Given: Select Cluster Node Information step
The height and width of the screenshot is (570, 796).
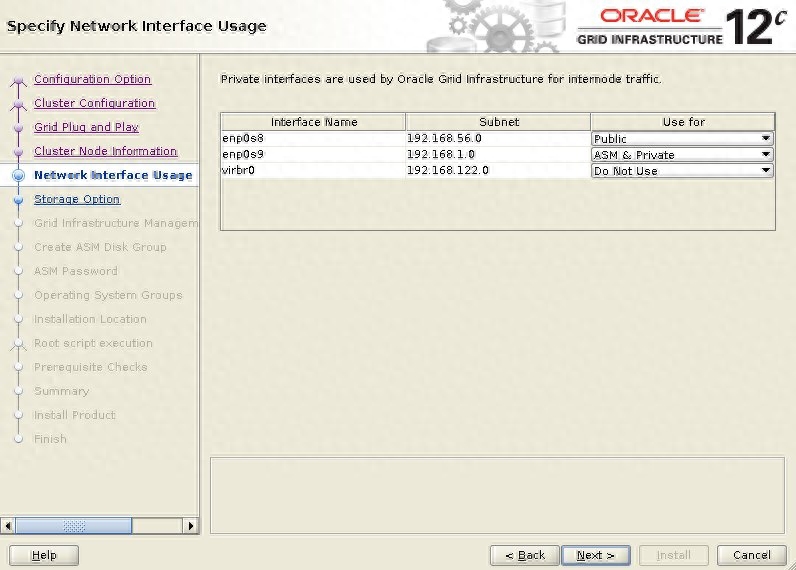Looking at the screenshot, I should (x=105, y=151).
